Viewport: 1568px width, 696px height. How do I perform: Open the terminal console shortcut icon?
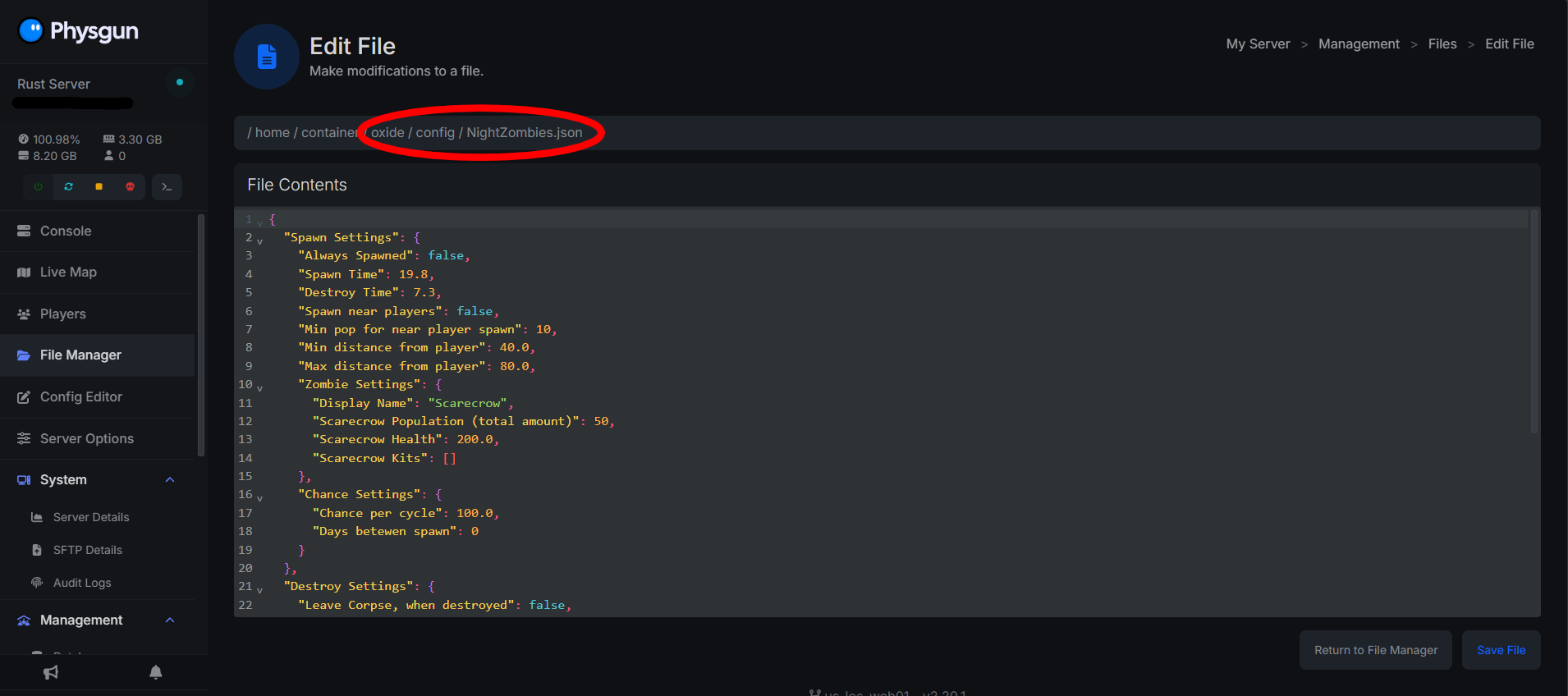tap(167, 187)
